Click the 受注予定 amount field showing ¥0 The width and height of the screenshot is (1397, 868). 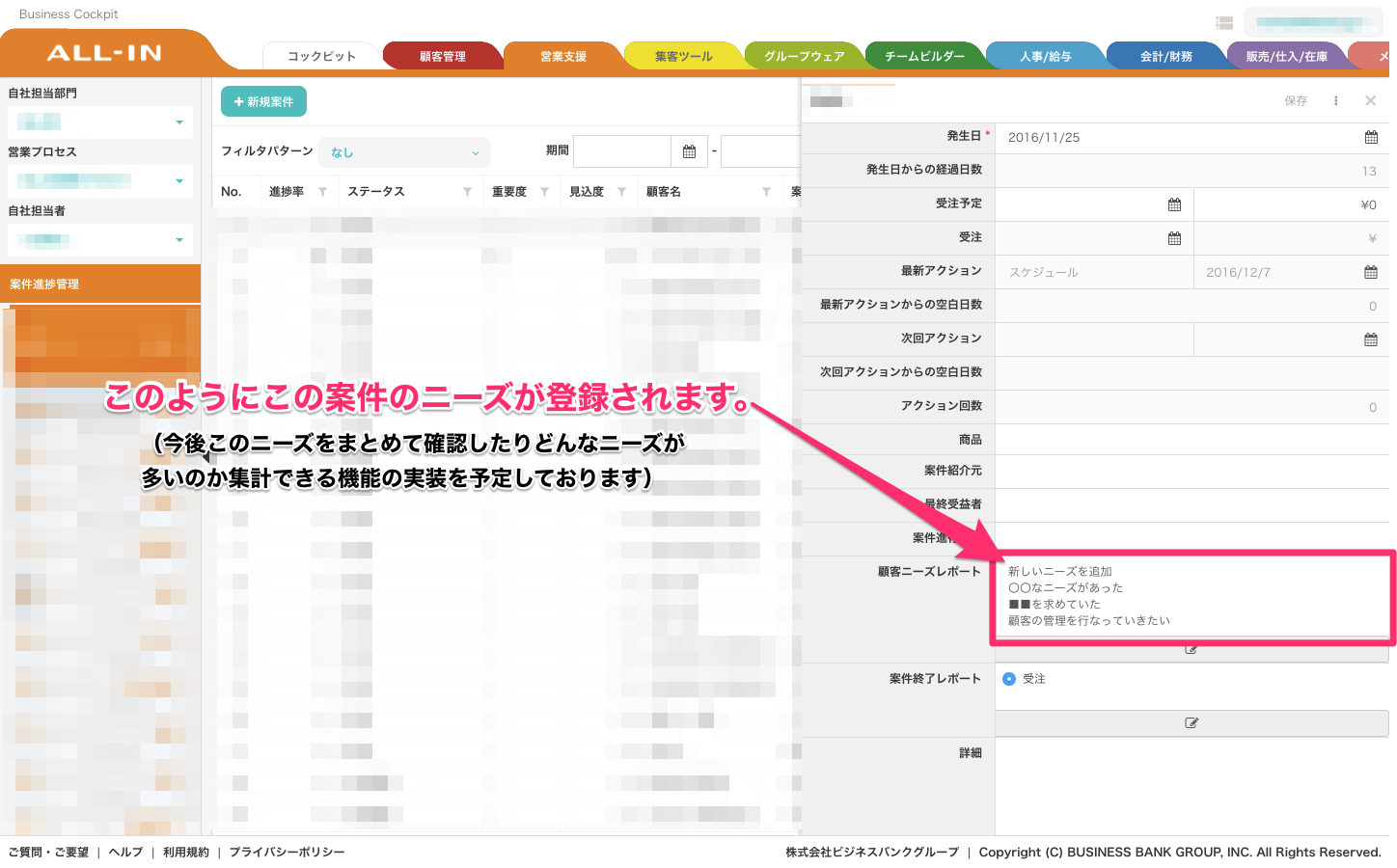[x=1291, y=204]
